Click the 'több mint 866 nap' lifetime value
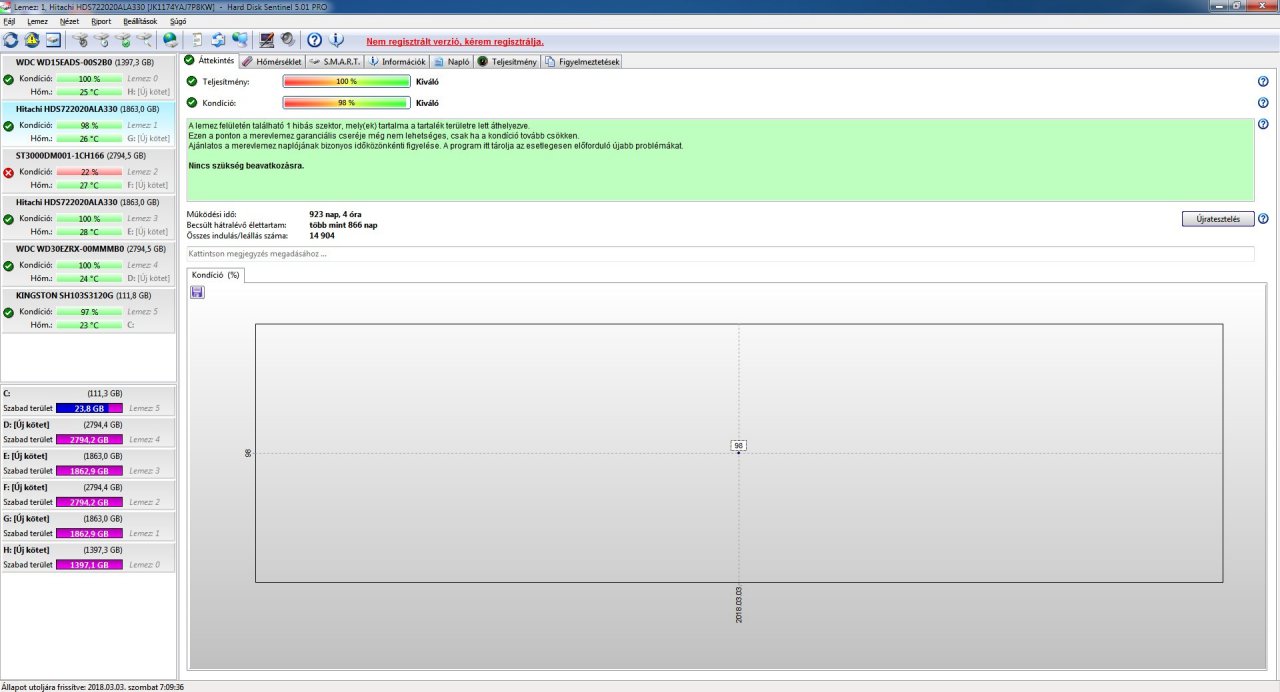This screenshot has height=692, width=1280. point(344,225)
